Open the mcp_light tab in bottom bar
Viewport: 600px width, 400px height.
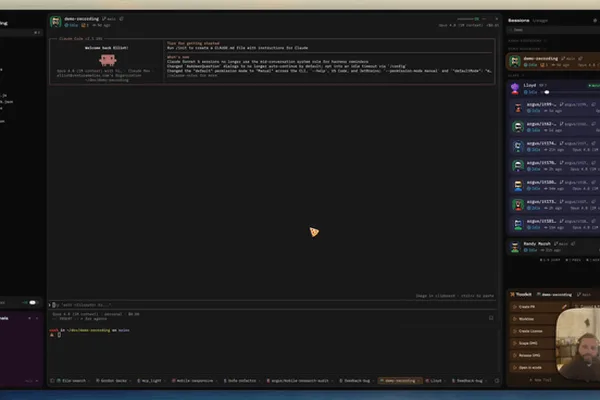[150, 381]
